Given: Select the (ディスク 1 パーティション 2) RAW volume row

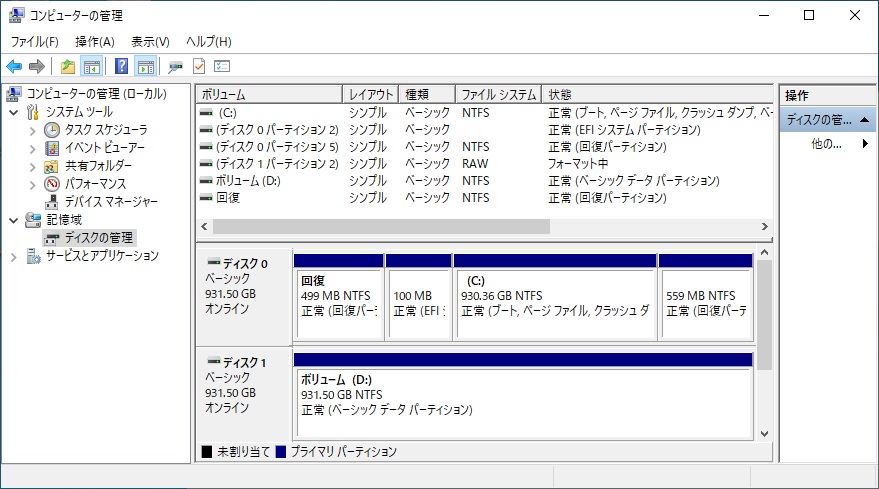Looking at the screenshot, I should (x=485, y=164).
